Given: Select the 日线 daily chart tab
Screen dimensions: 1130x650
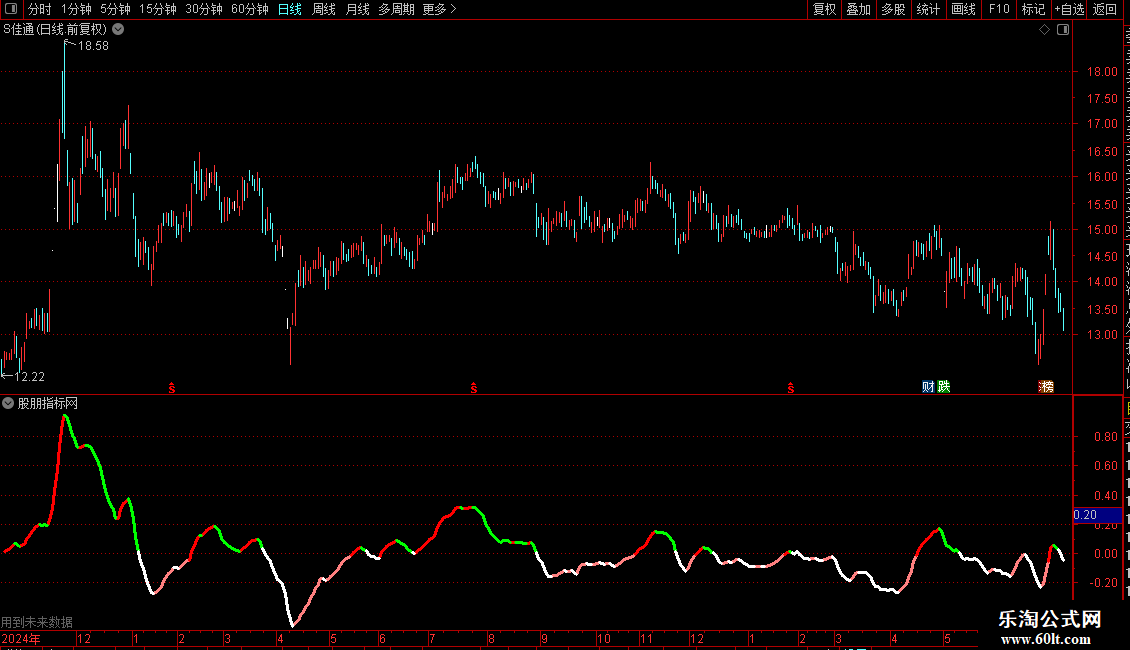Looking at the screenshot, I should tap(290, 9).
